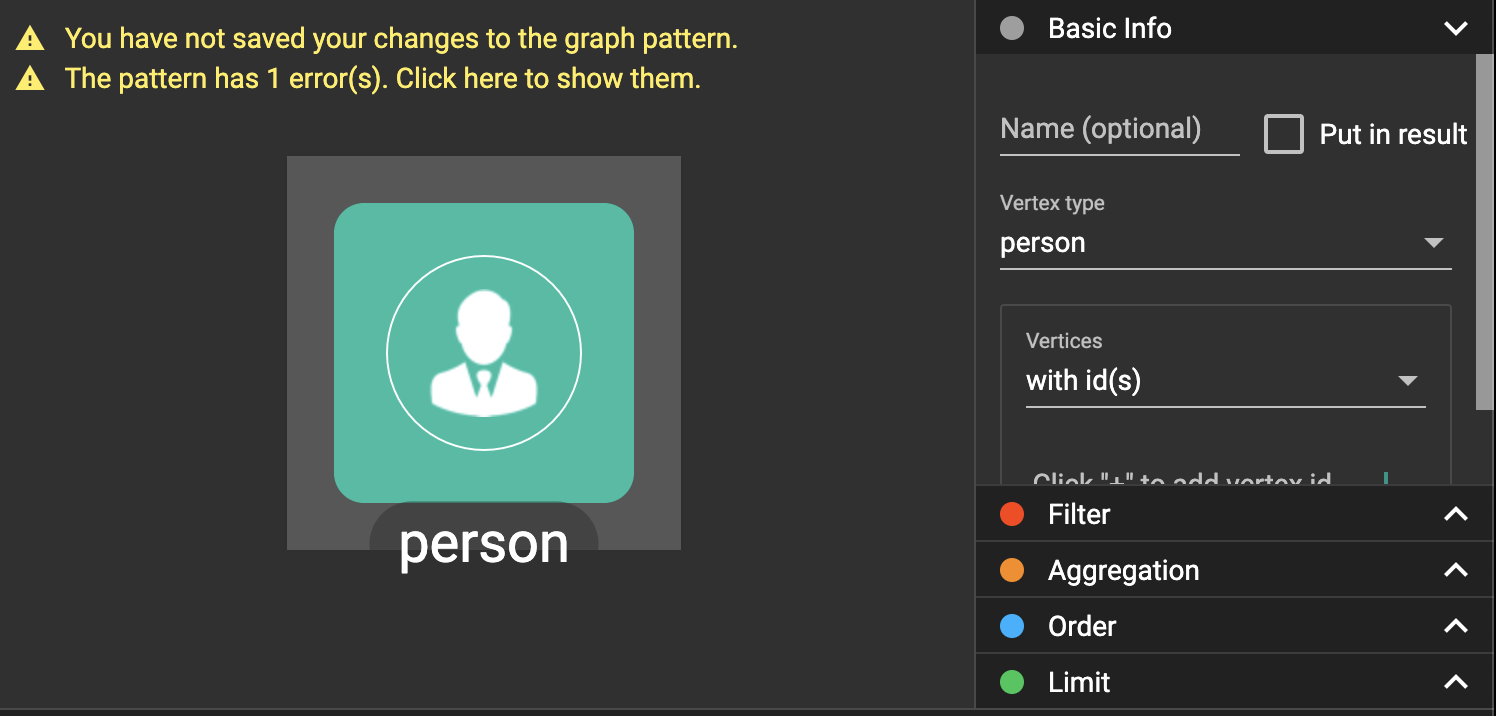This screenshot has width=1496, height=716.
Task: Collapse the Basic Info section chevron
Action: (1456, 28)
